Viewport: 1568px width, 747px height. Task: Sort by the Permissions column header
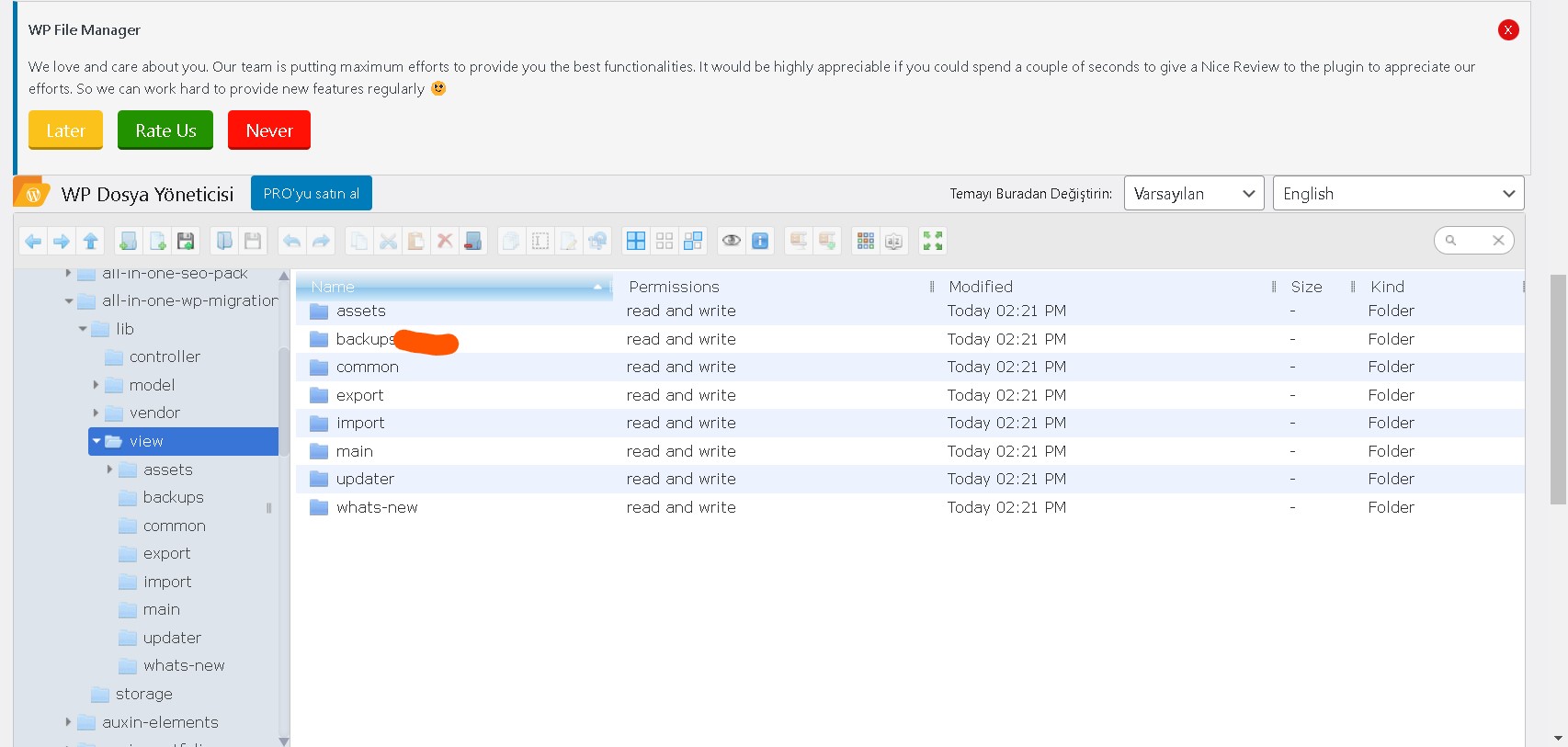(775, 287)
